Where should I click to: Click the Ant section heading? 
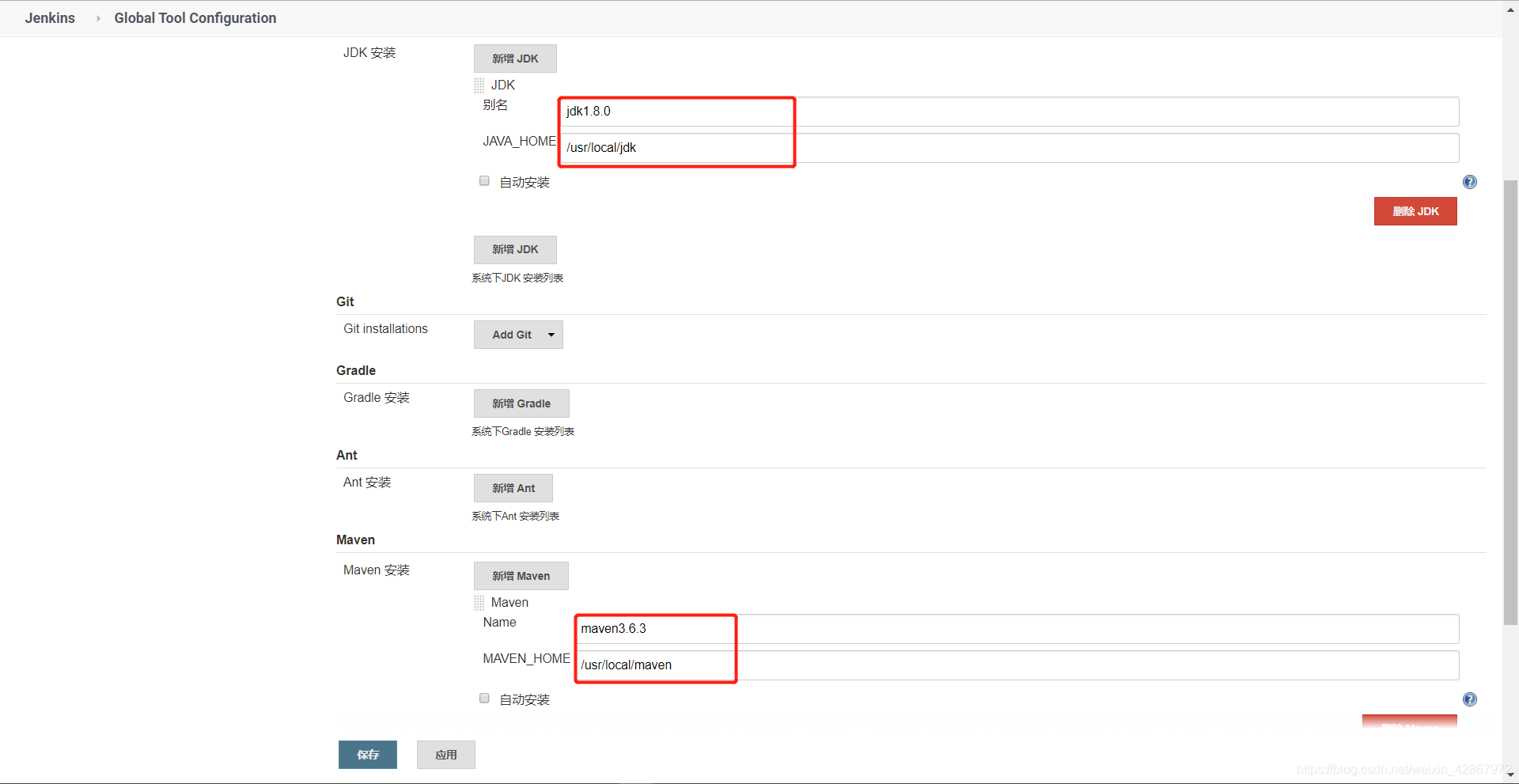click(x=347, y=455)
